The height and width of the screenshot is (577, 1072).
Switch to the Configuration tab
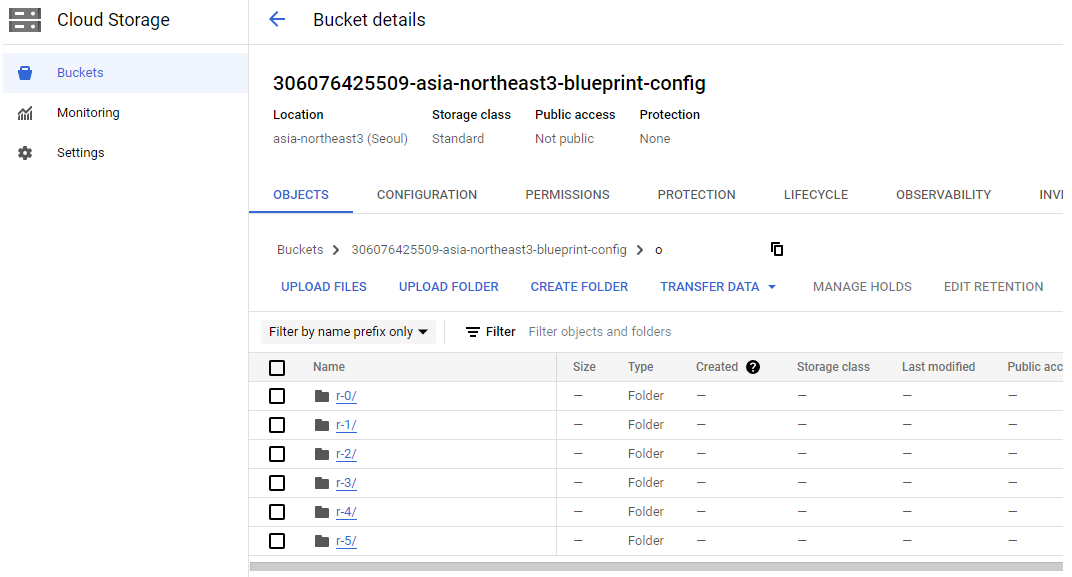pos(427,195)
